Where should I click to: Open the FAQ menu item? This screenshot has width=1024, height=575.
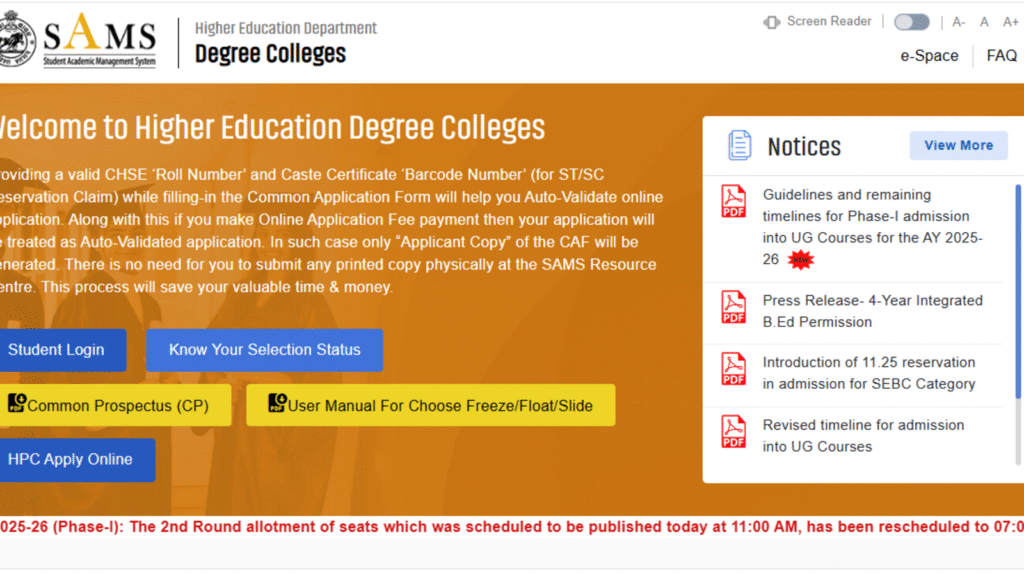[x=1001, y=56]
